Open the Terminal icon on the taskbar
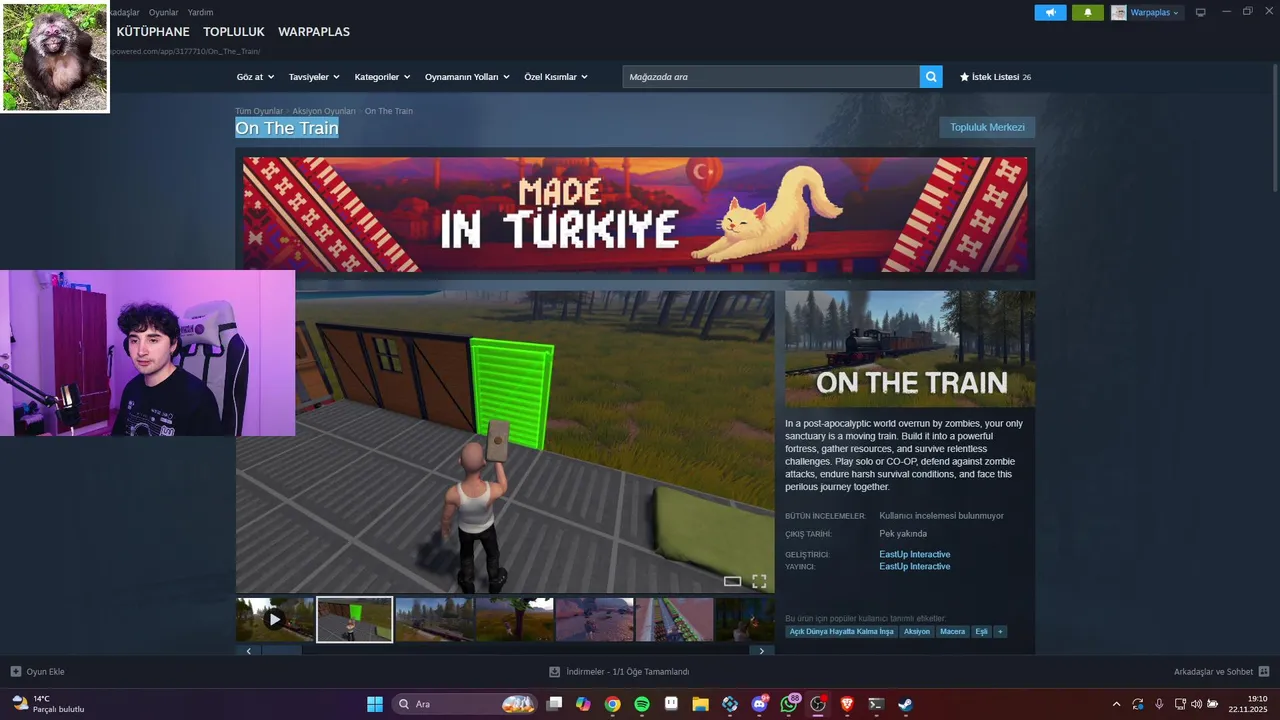This screenshot has width=1280, height=720. click(876, 704)
